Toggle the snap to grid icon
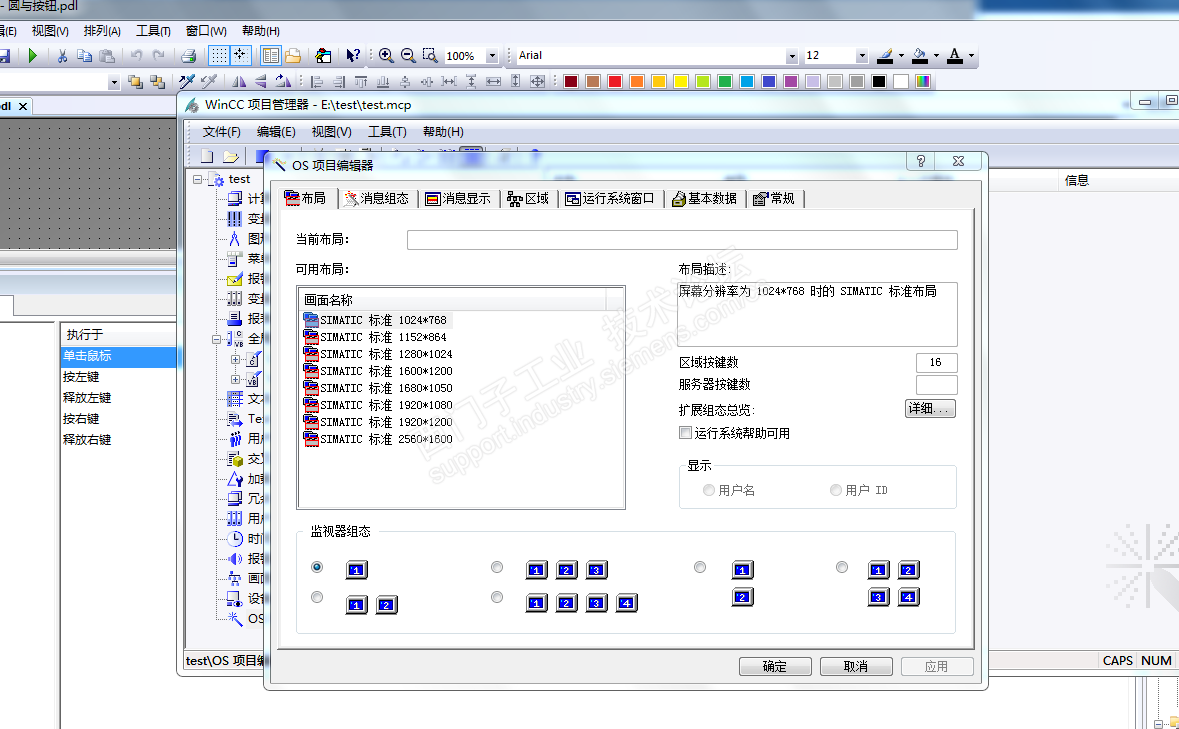The image size is (1179, 729). pyautogui.click(x=240, y=56)
